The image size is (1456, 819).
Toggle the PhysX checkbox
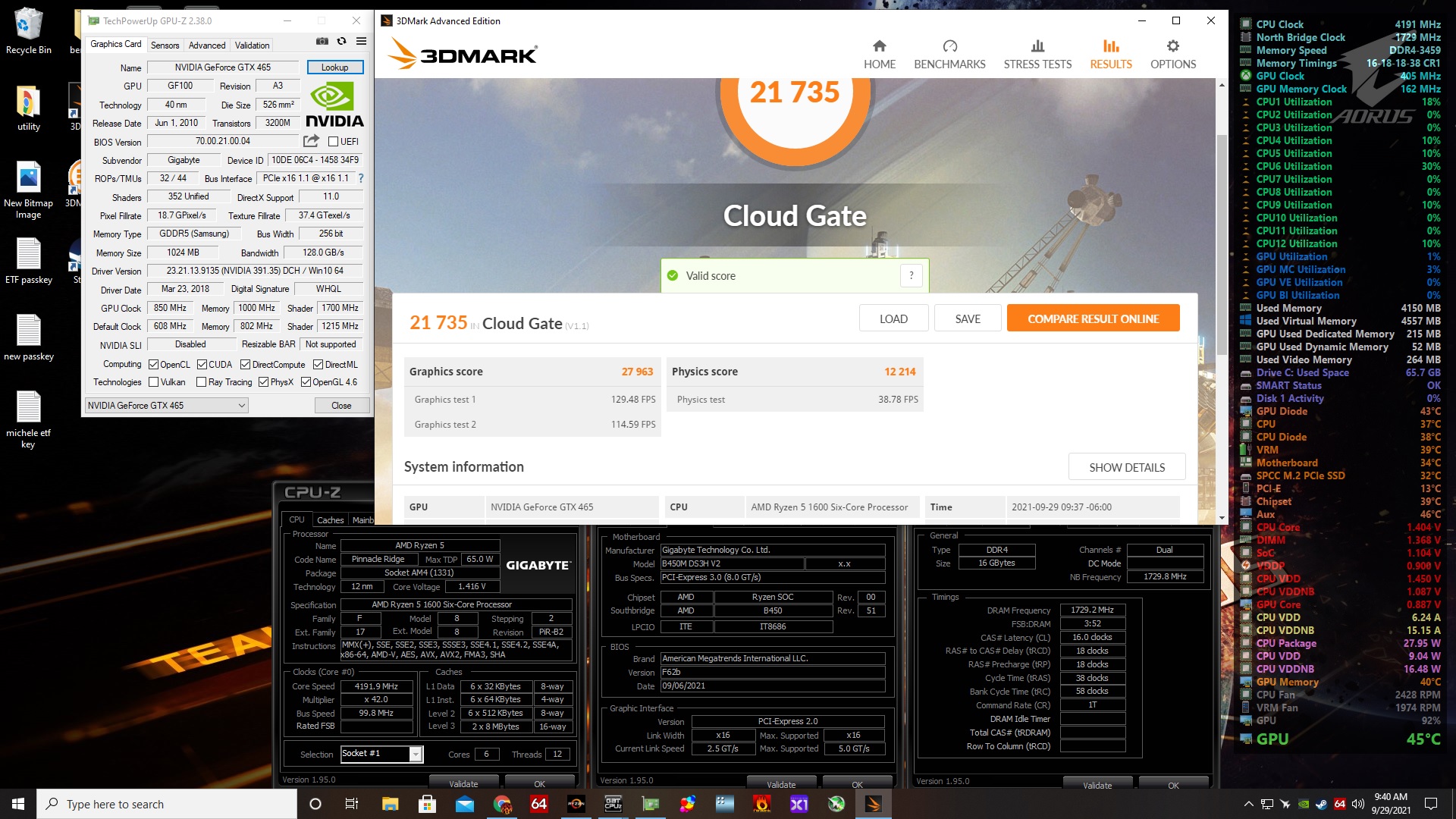click(263, 382)
